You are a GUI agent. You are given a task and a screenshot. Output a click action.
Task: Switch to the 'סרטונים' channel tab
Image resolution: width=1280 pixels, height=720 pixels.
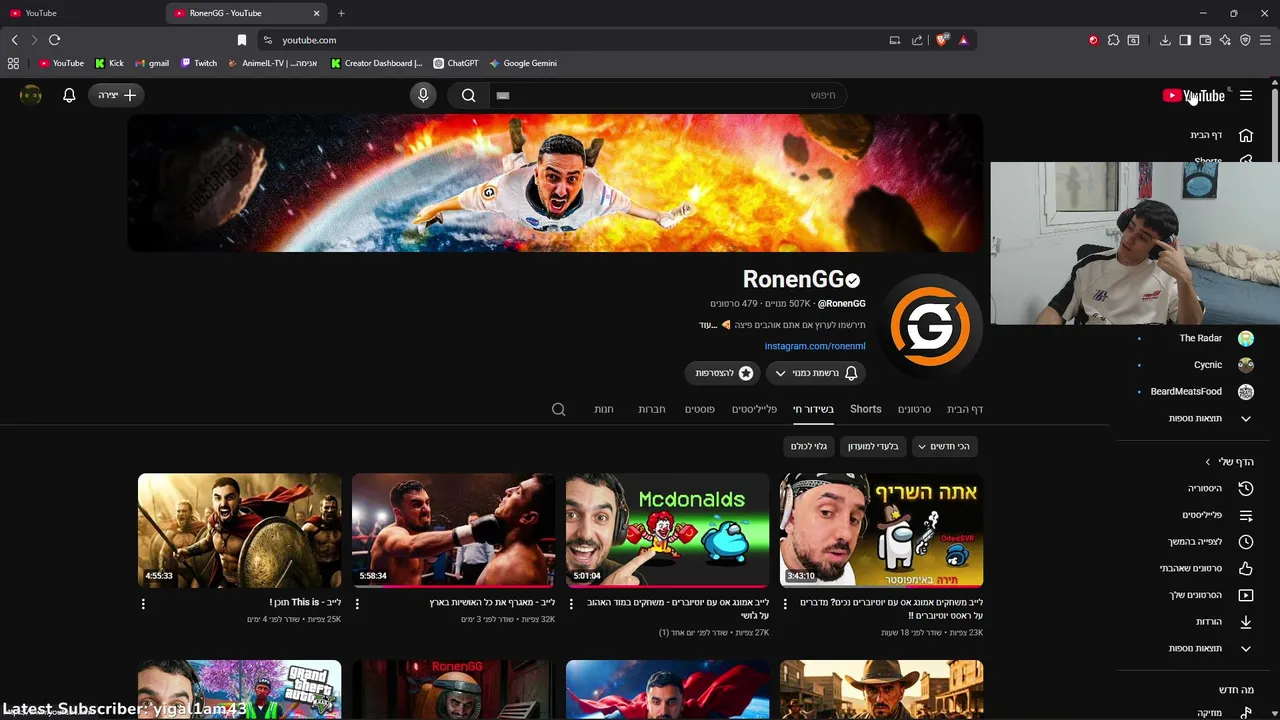click(x=914, y=409)
